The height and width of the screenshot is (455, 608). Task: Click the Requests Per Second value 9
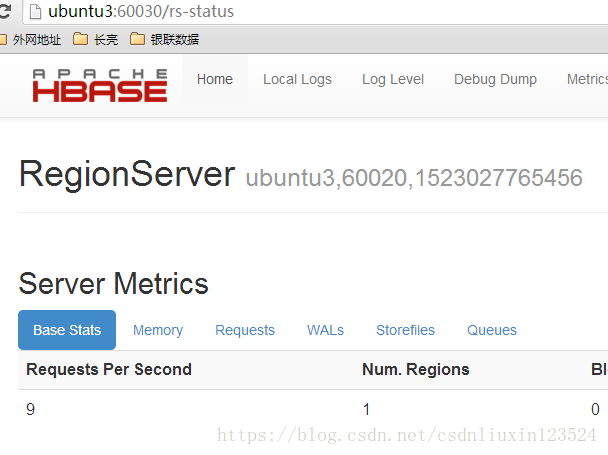click(x=30, y=410)
